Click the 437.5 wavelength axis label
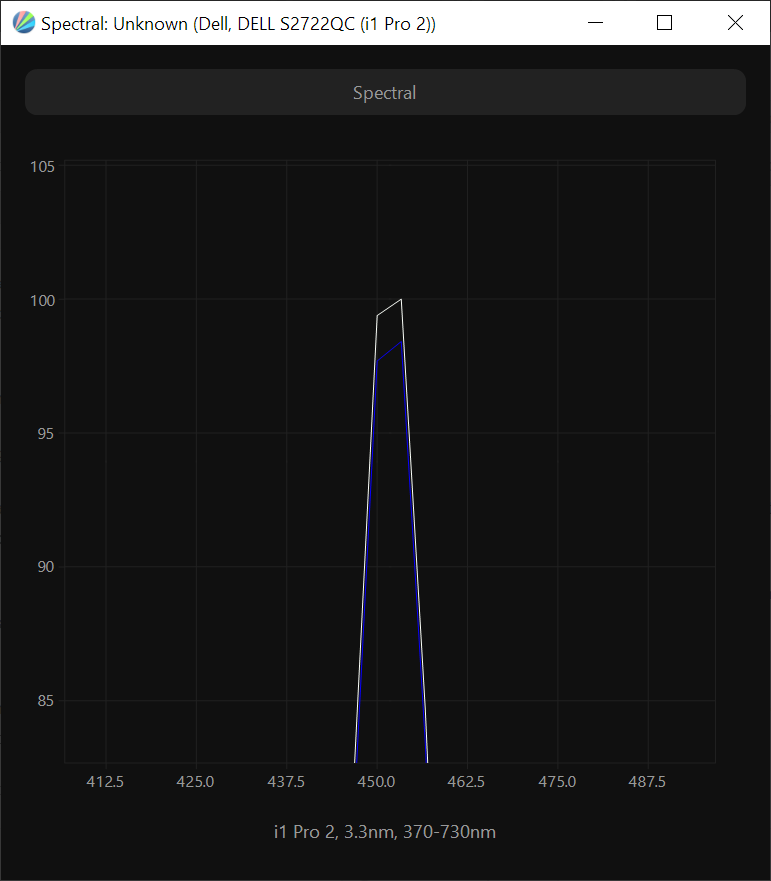Image resolution: width=771 pixels, height=881 pixels. tap(287, 781)
